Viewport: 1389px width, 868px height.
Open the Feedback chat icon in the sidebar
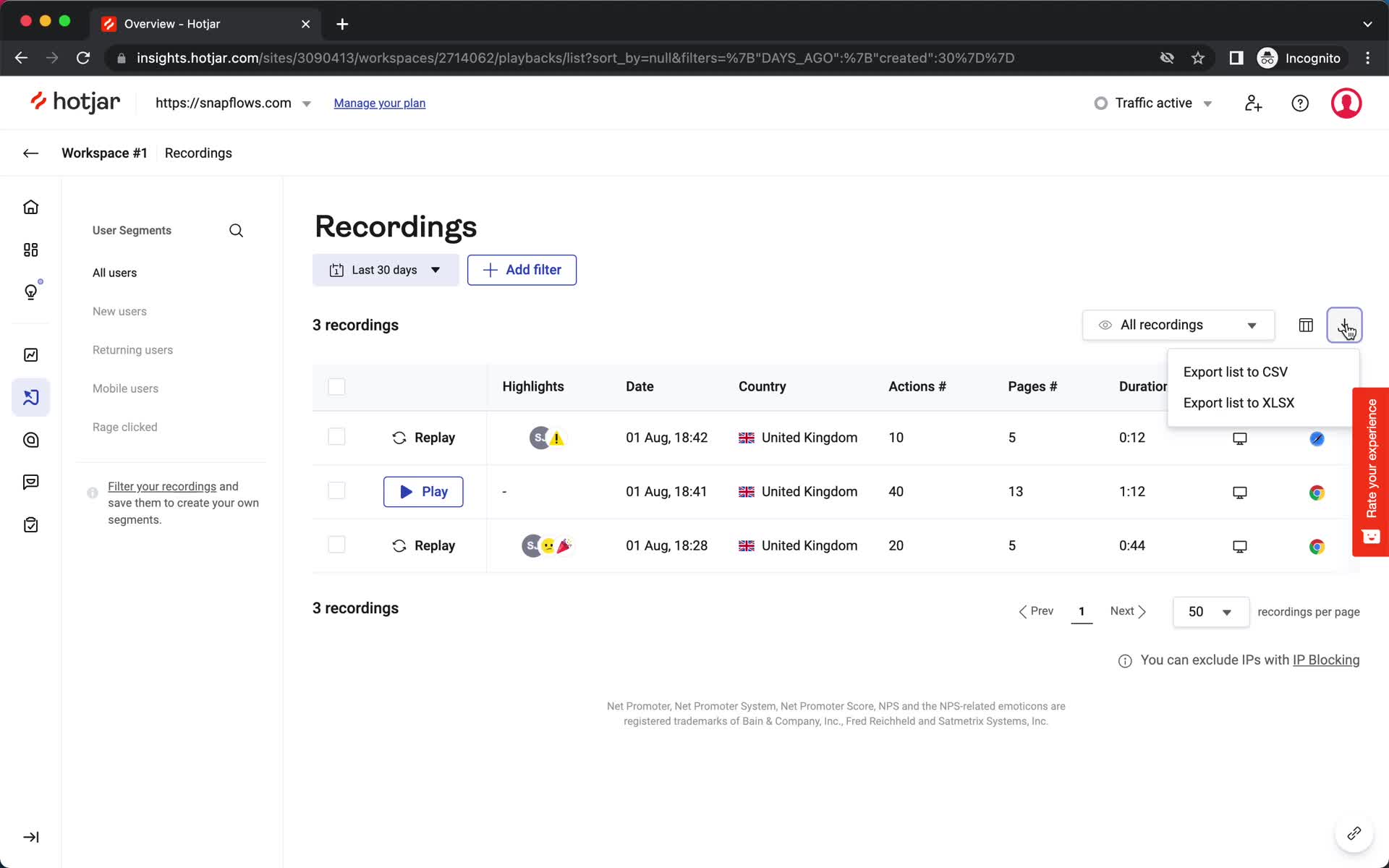pos(30,482)
